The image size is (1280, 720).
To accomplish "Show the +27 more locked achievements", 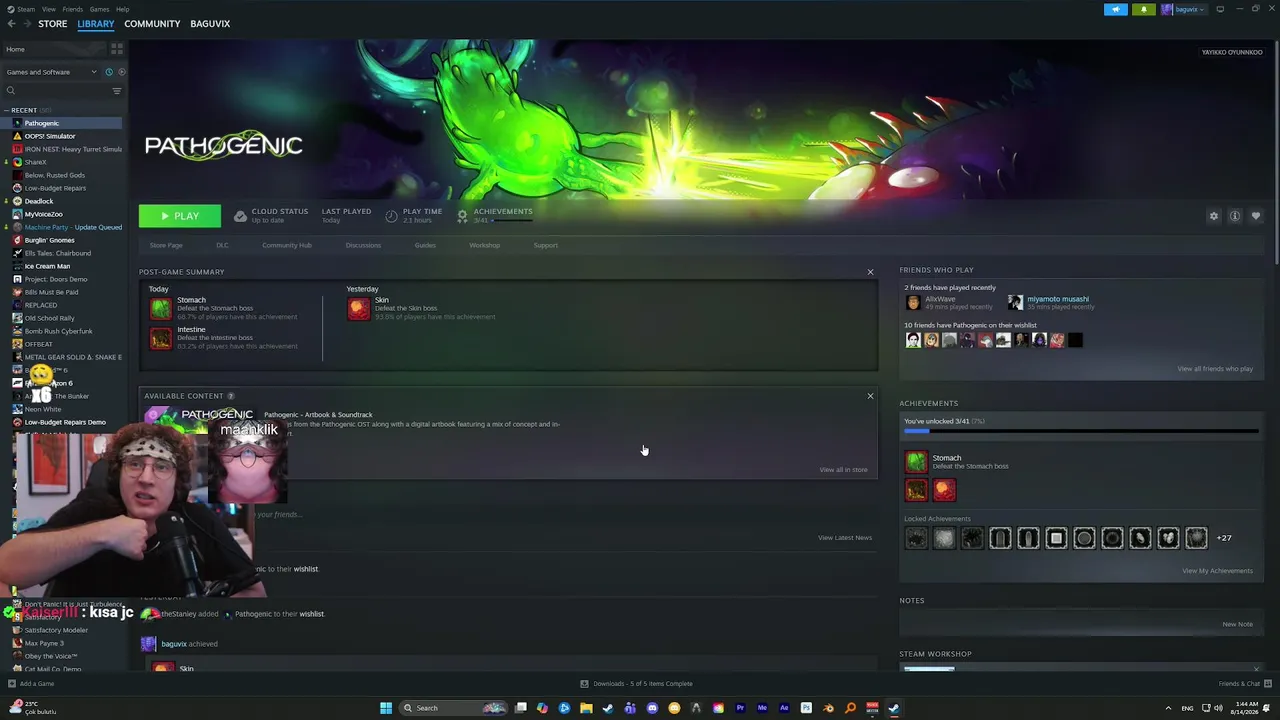I will (1224, 538).
